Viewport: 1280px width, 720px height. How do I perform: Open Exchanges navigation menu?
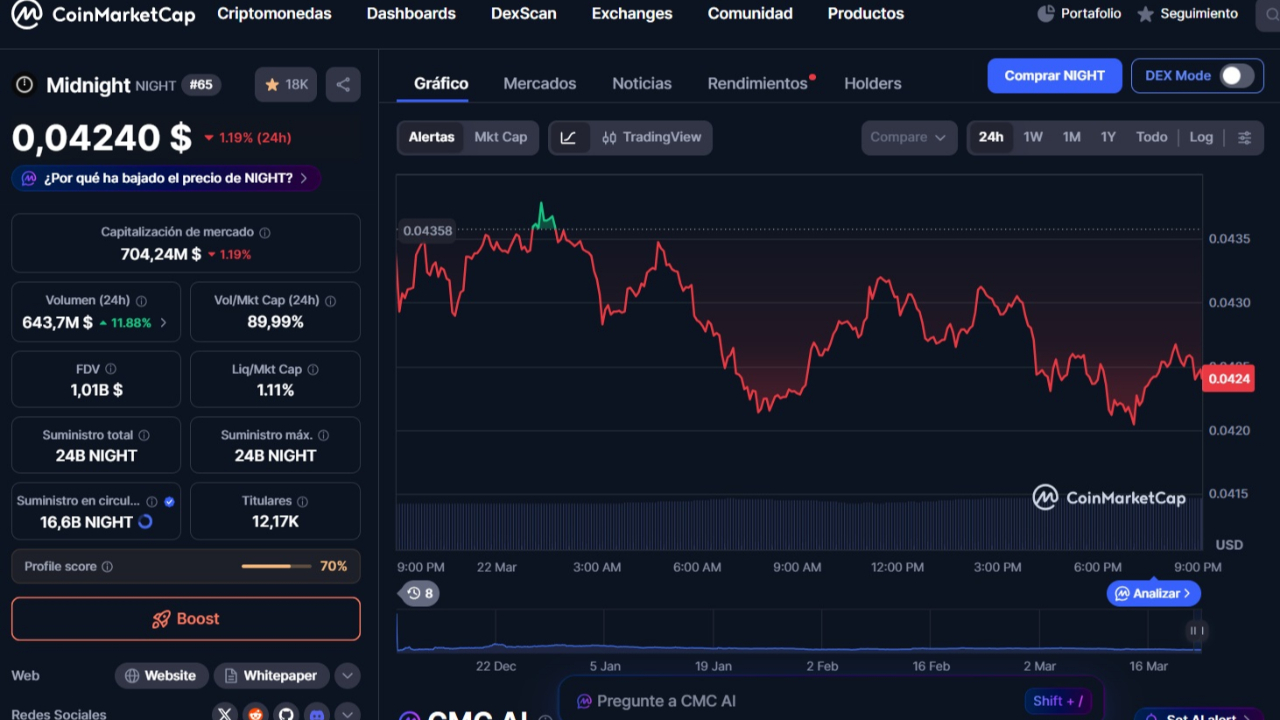[632, 14]
